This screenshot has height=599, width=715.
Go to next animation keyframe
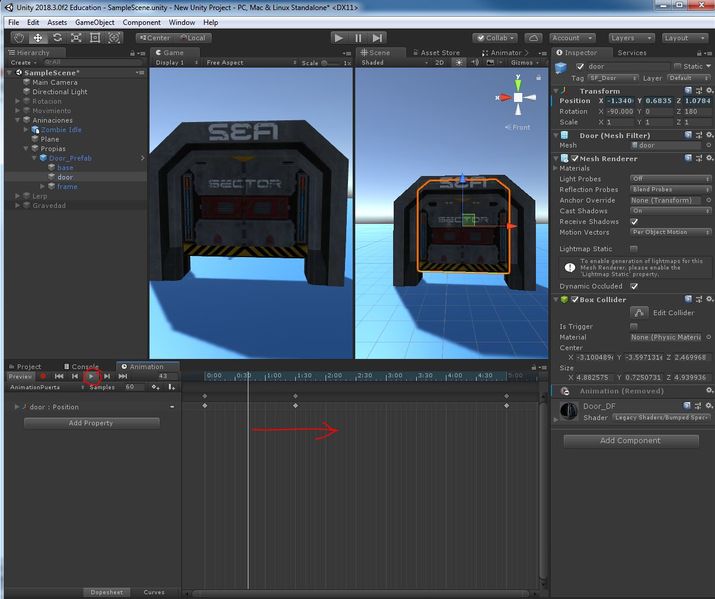107,377
